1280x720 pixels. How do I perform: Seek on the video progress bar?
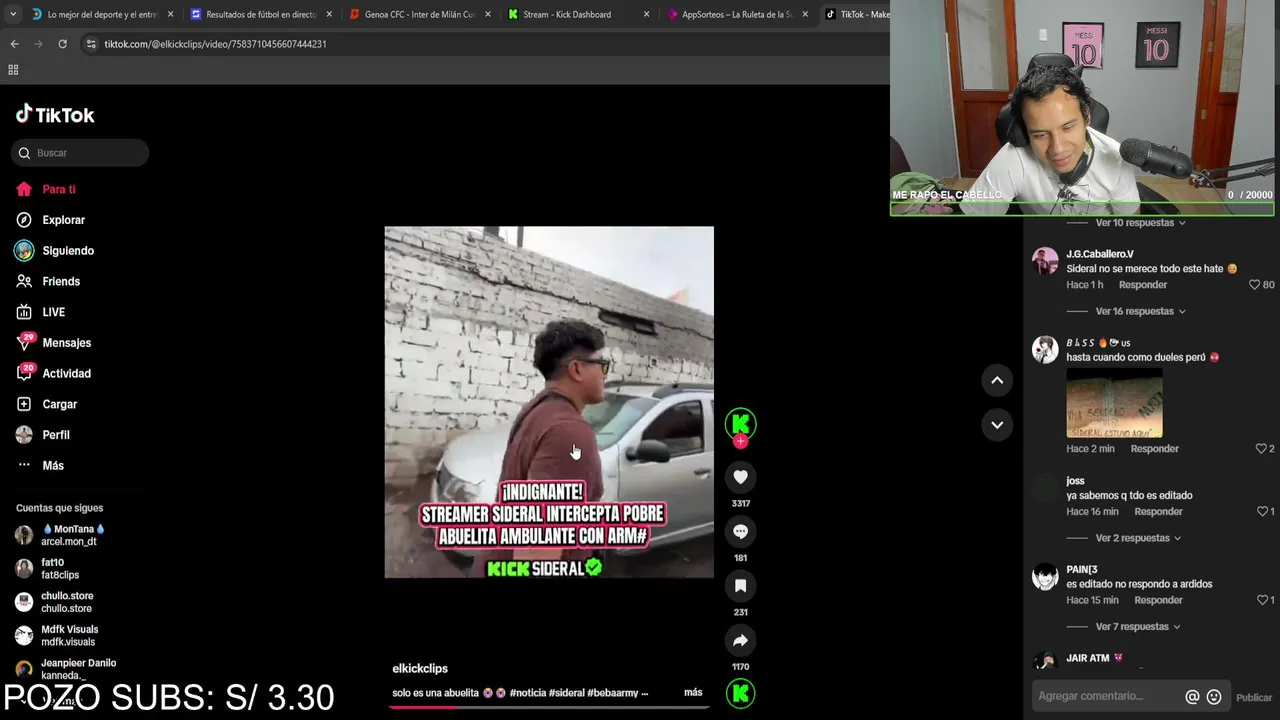pos(549,707)
